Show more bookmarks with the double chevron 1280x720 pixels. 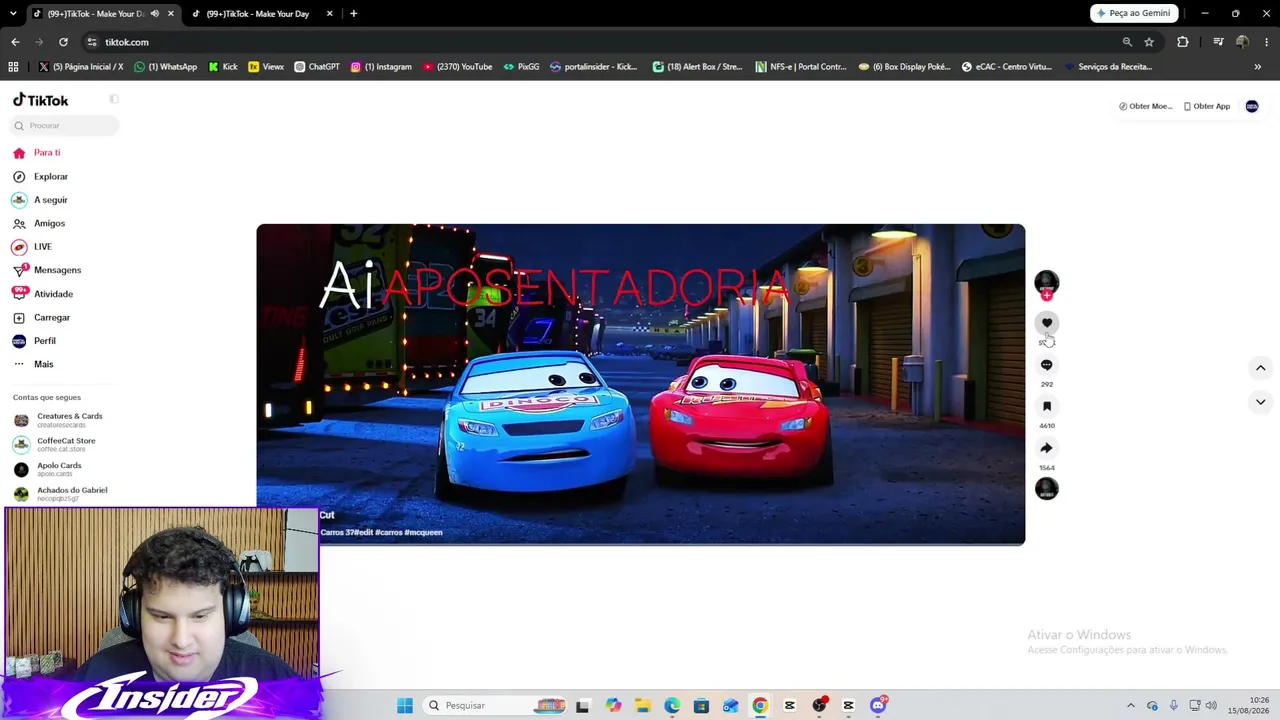[x=1257, y=67]
